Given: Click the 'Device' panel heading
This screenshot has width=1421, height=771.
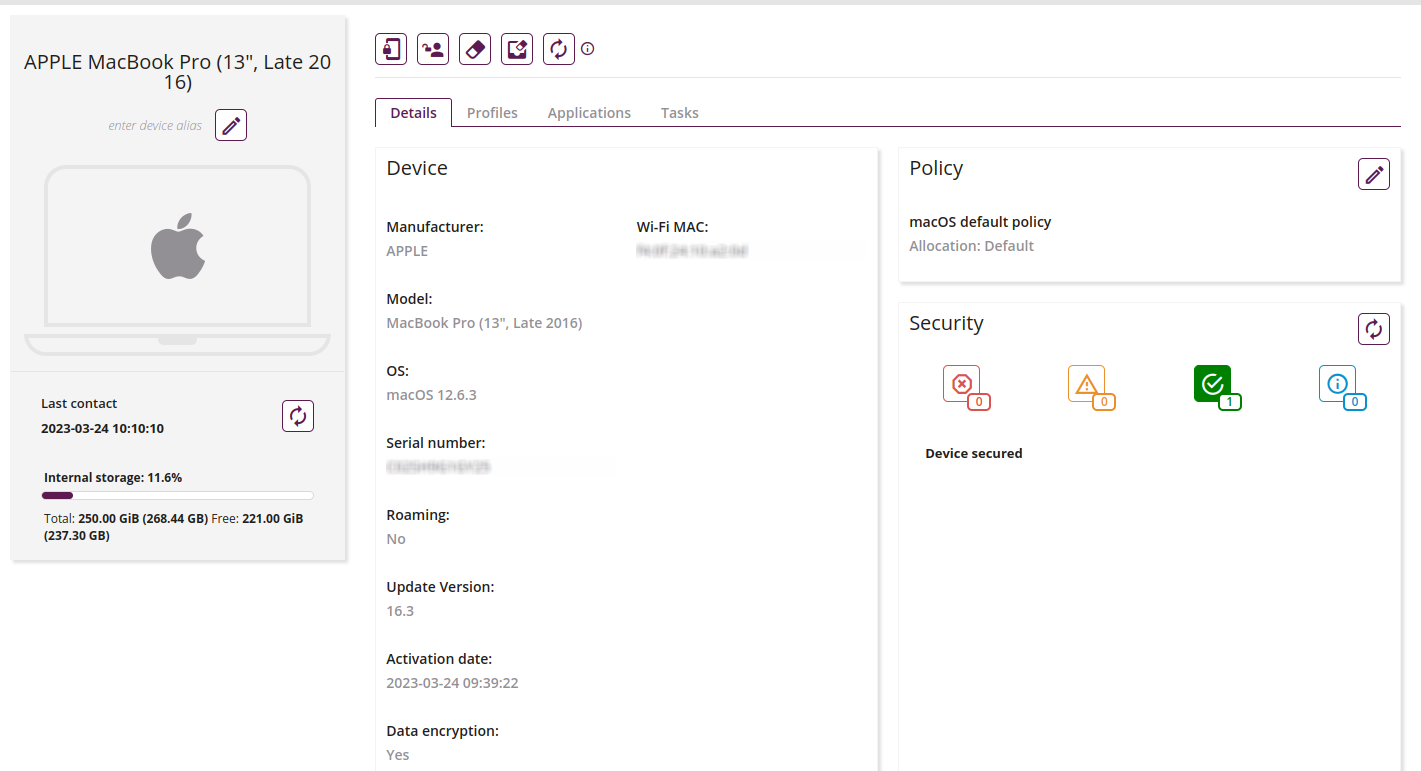Looking at the screenshot, I should (417, 168).
